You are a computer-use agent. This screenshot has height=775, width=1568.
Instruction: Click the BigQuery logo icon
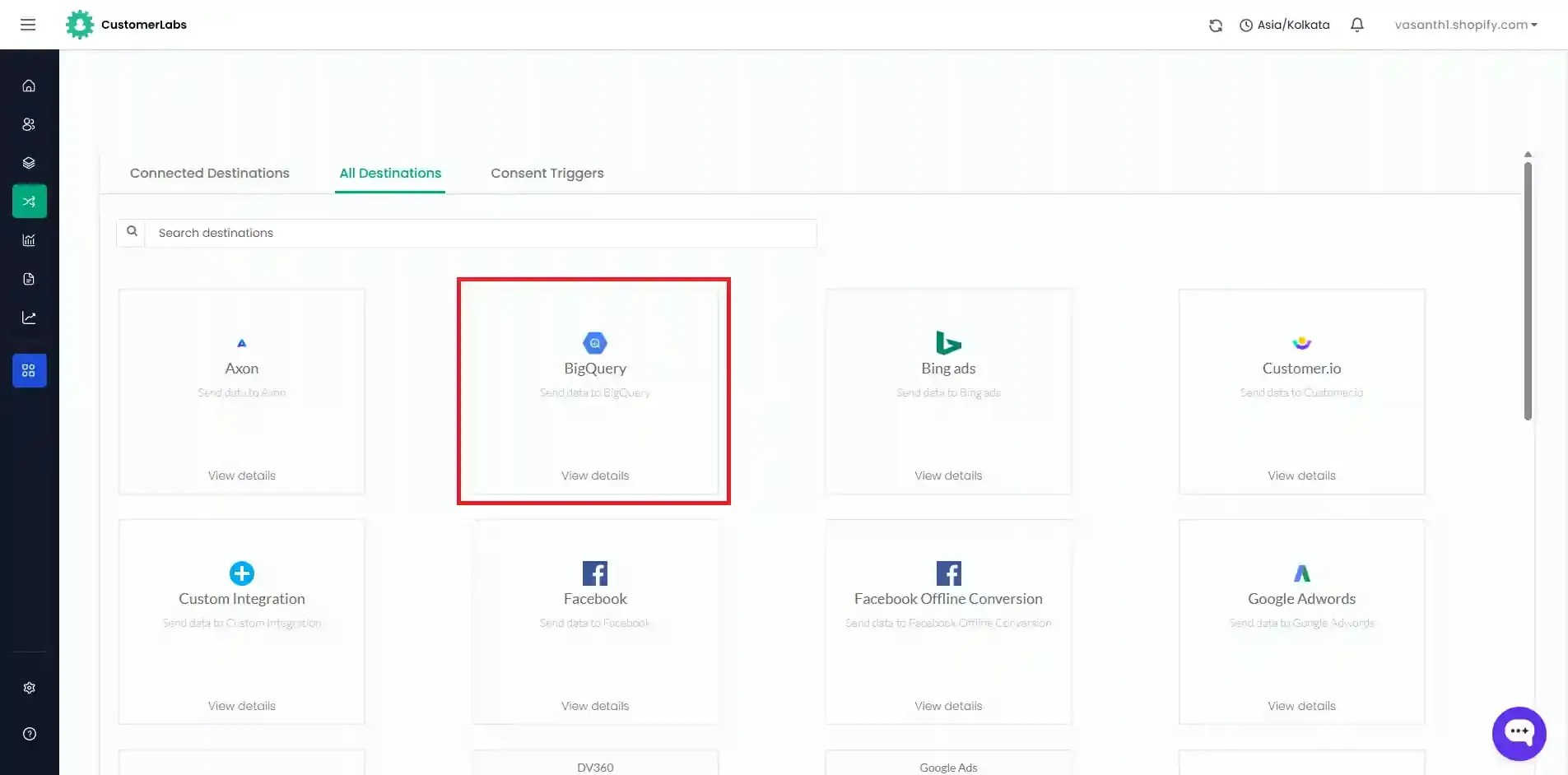[x=595, y=343]
